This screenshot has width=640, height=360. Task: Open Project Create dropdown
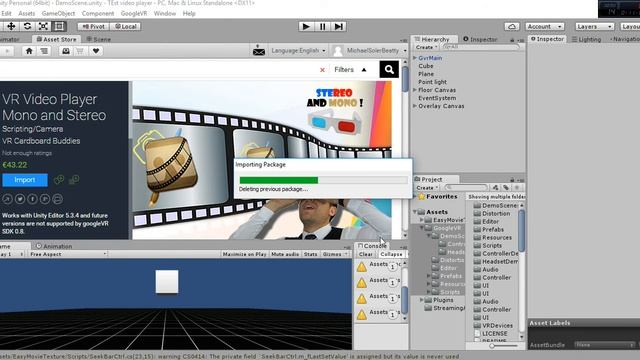(x=427, y=188)
